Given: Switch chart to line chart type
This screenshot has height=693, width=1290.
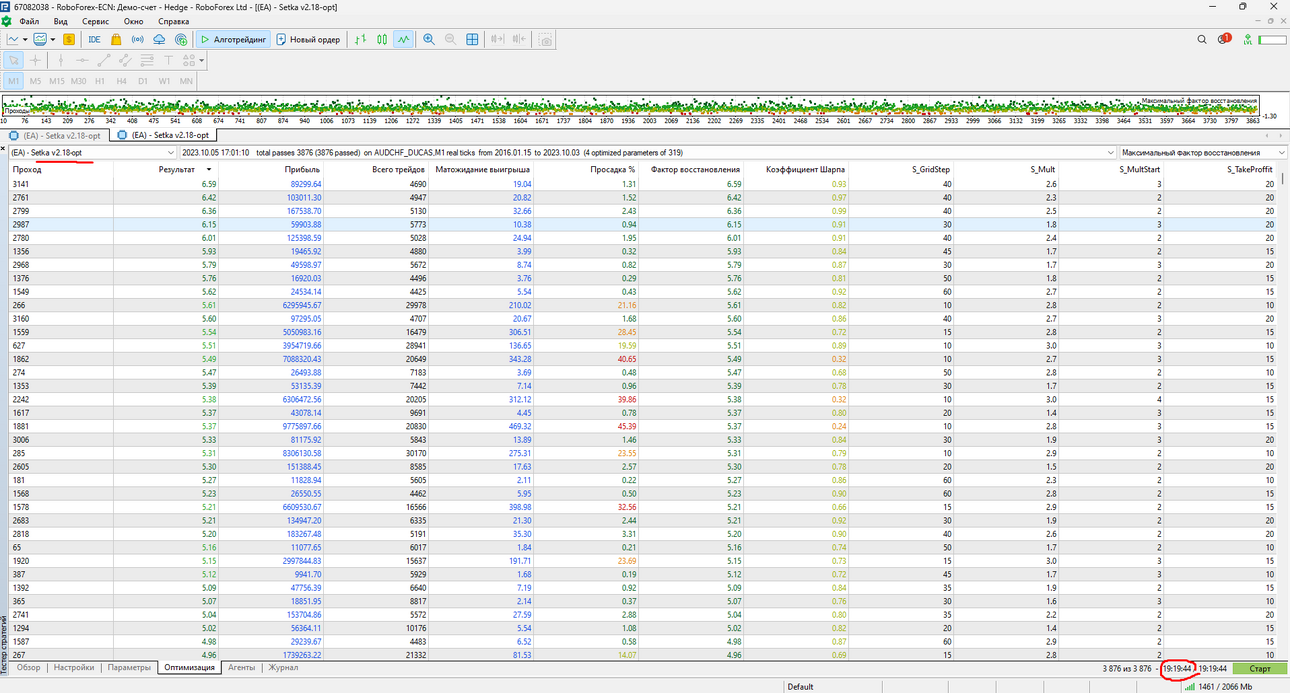Looking at the screenshot, I should (403, 40).
